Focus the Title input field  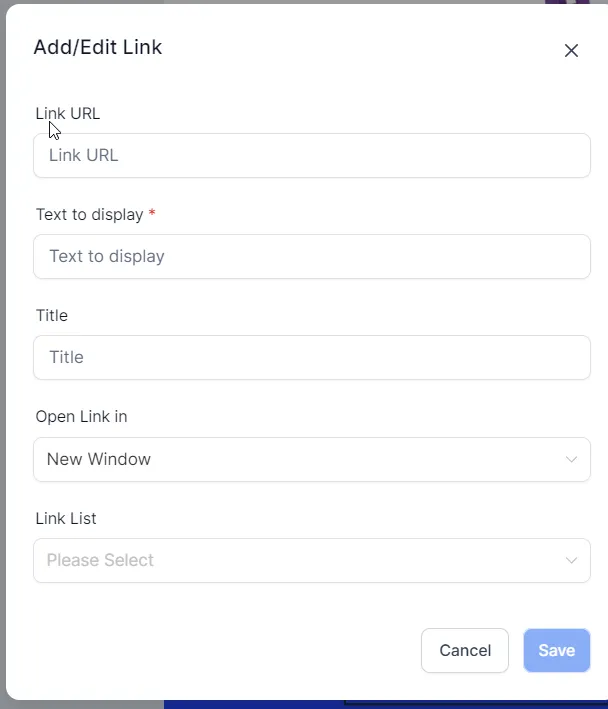pyautogui.click(x=311, y=358)
